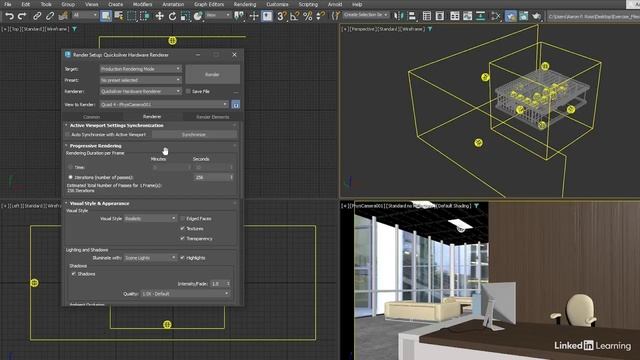Click the Lock View to Render icon
The image size is (640, 360).
click(236, 104)
